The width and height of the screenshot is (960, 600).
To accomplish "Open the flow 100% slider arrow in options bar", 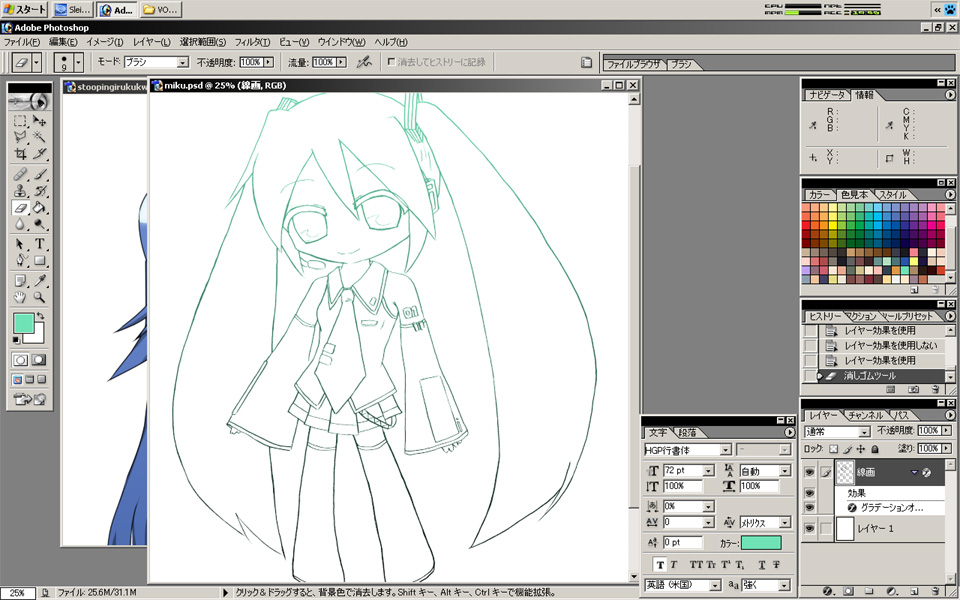I will pyautogui.click(x=341, y=62).
